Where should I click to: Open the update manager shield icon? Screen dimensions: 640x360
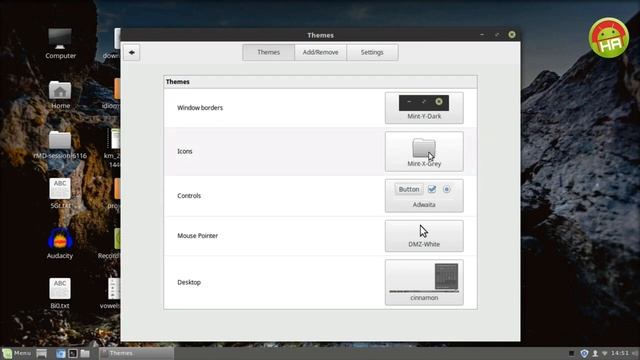click(x=584, y=353)
